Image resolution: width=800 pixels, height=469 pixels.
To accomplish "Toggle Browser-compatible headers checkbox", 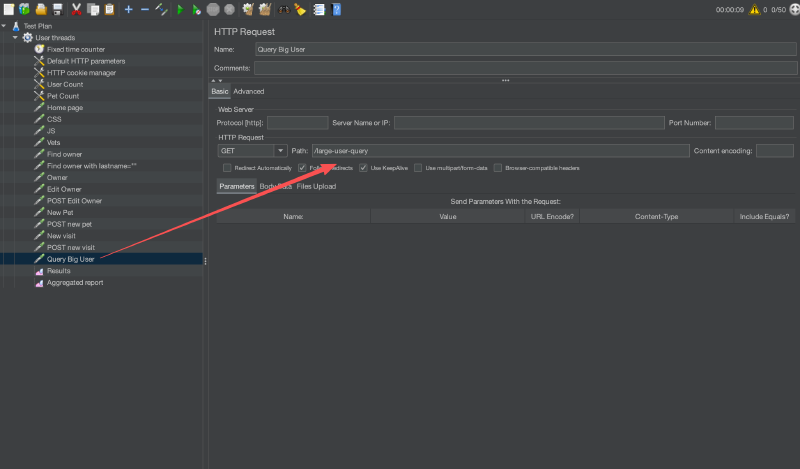I will [497, 168].
